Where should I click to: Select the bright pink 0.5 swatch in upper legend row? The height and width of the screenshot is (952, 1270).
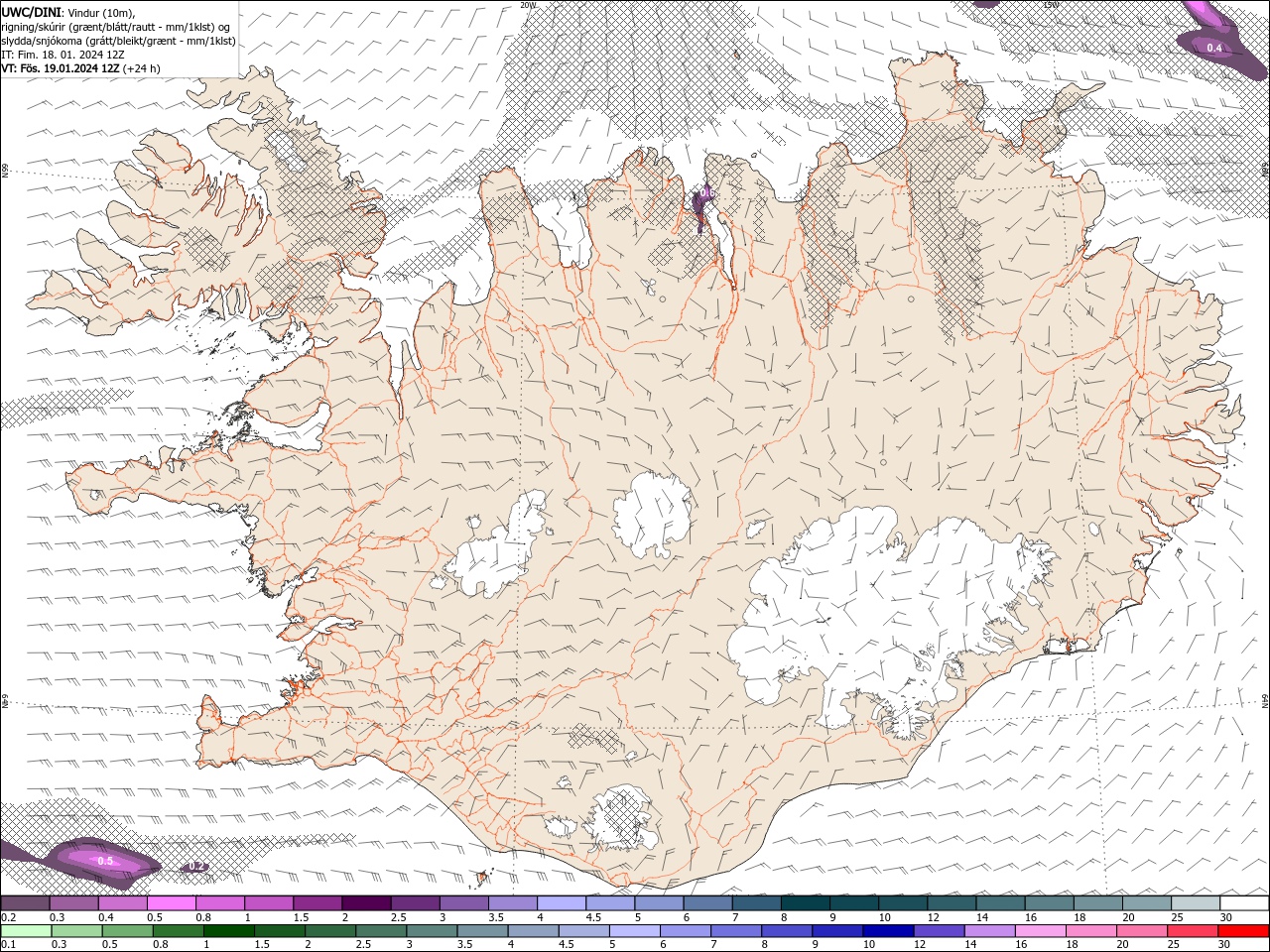[171, 903]
